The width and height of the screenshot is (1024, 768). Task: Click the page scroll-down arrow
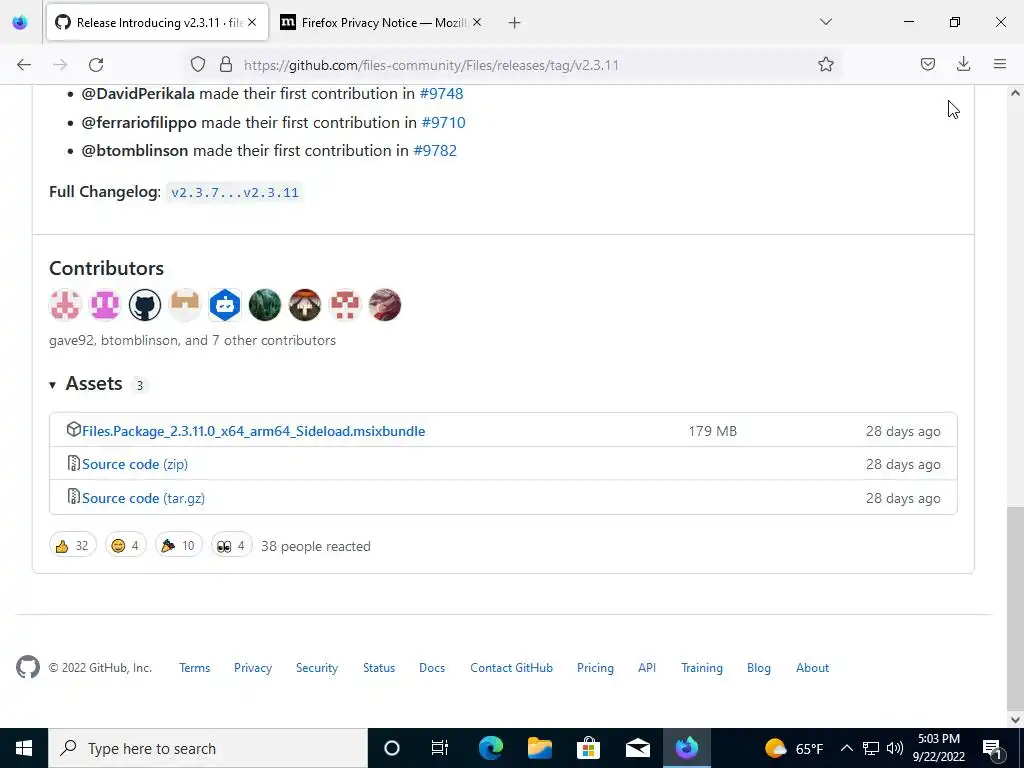1015,720
